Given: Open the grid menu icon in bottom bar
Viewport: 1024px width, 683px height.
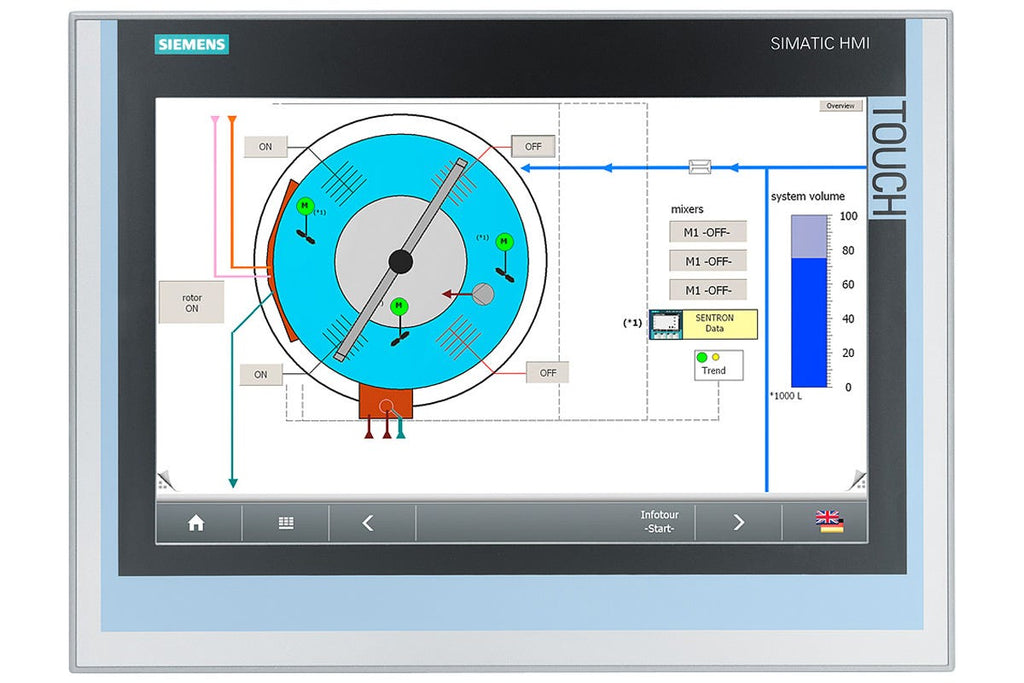Looking at the screenshot, I should [286, 523].
